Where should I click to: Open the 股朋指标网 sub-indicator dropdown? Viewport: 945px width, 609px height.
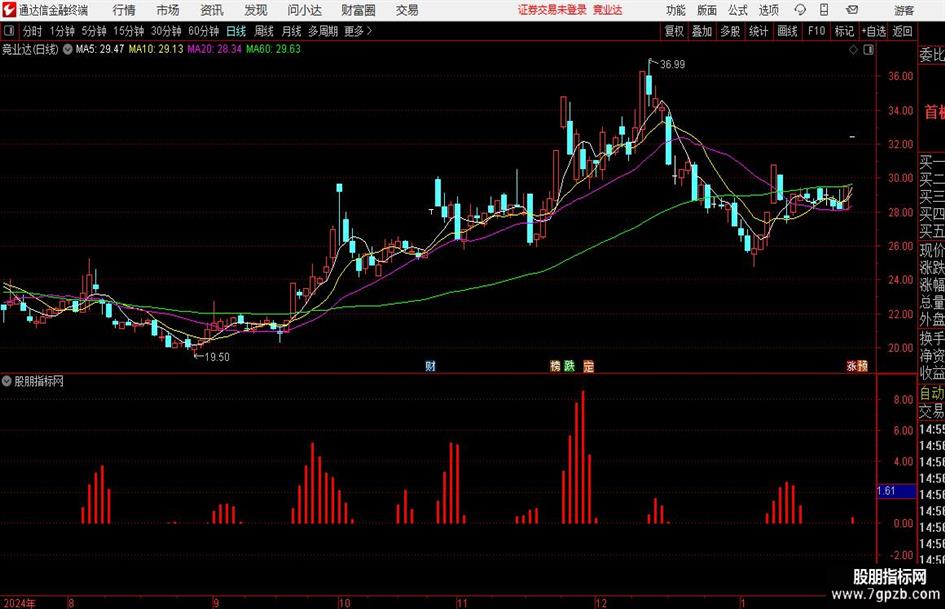click(7, 381)
